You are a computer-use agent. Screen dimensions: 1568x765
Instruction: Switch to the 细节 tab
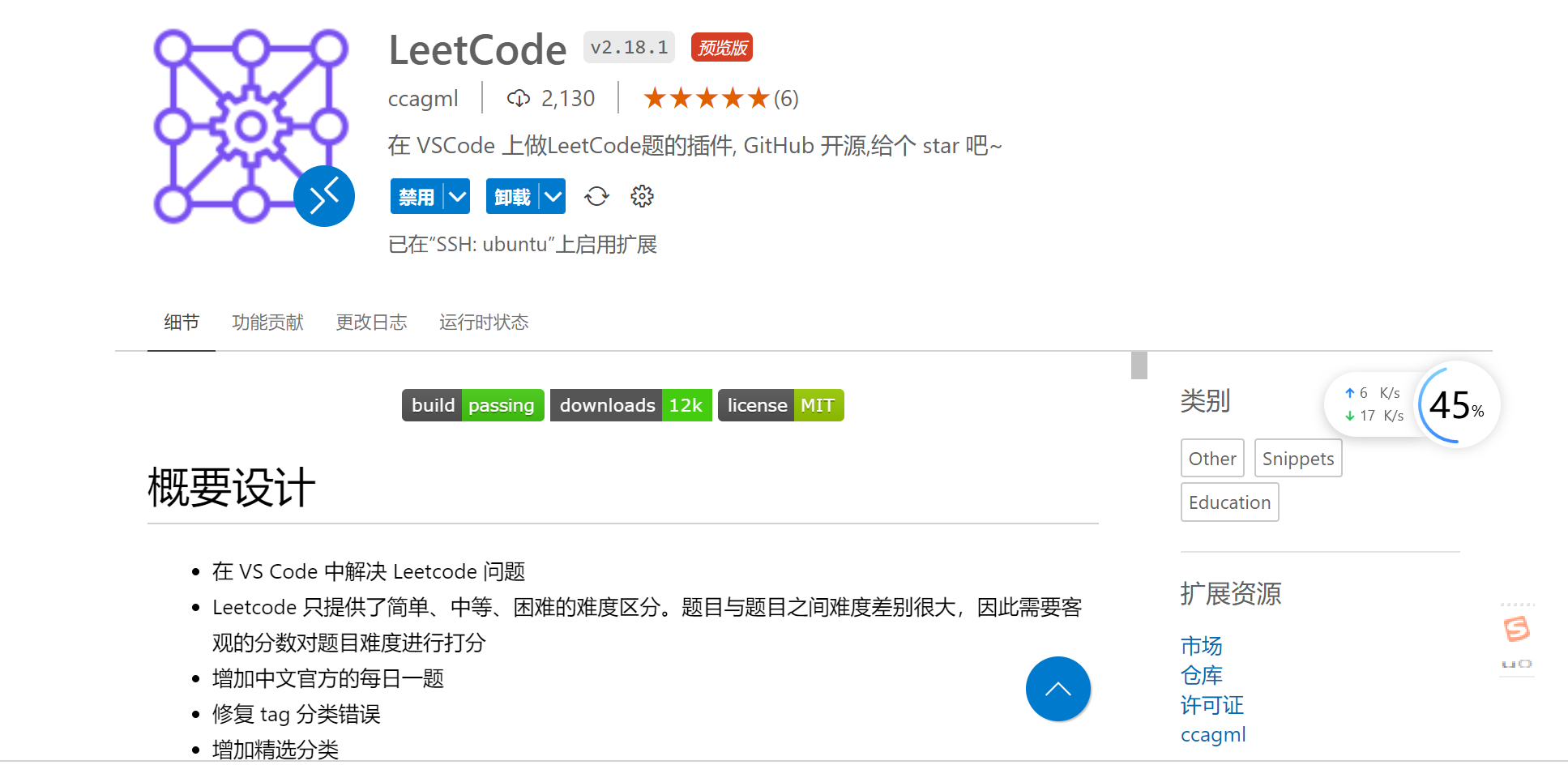pos(182,323)
